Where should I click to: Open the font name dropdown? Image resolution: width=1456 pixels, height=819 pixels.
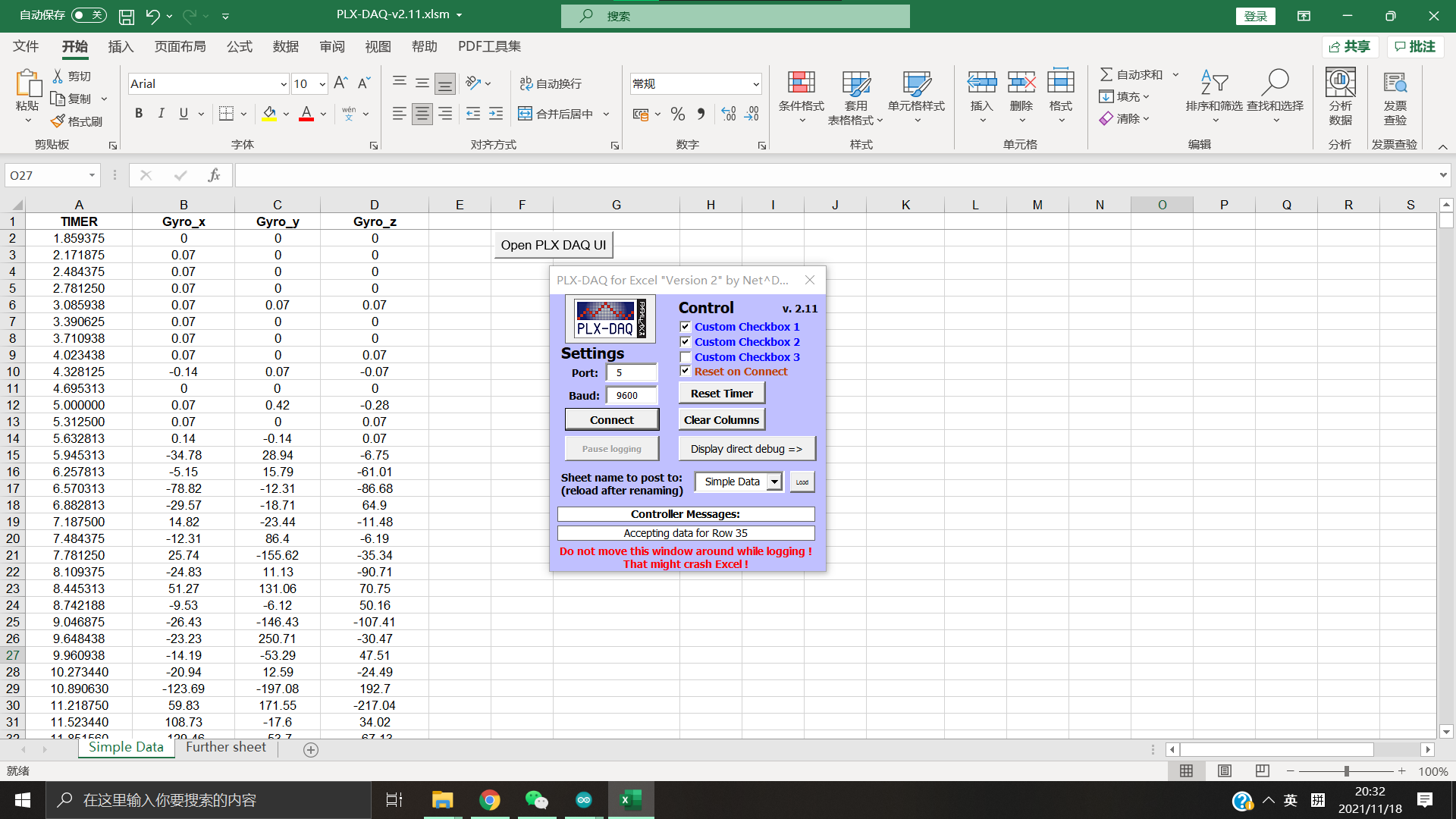[x=284, y=84]
